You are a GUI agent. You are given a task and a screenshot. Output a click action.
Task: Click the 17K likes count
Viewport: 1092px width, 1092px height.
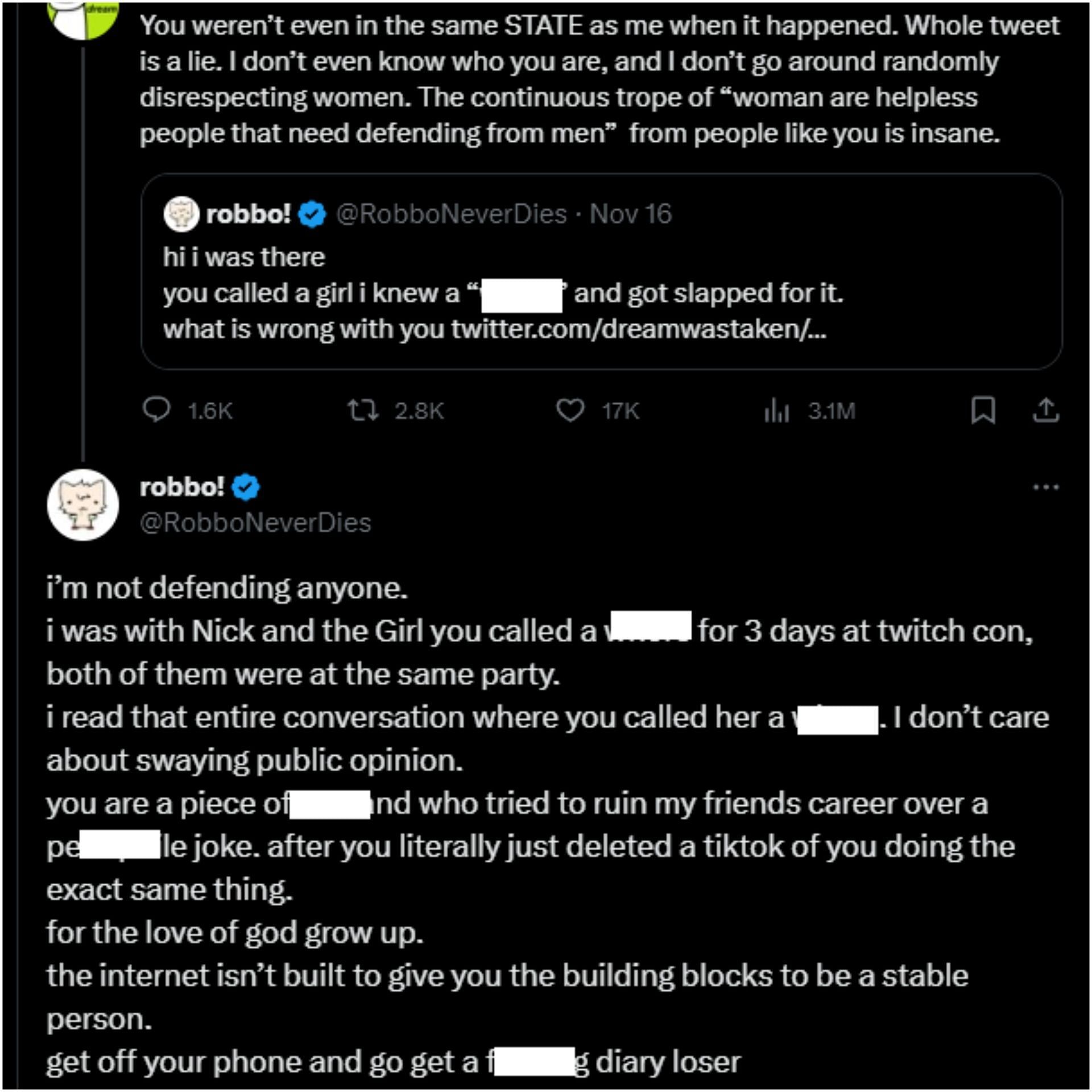pyautogui.click(x=621, y=411)
